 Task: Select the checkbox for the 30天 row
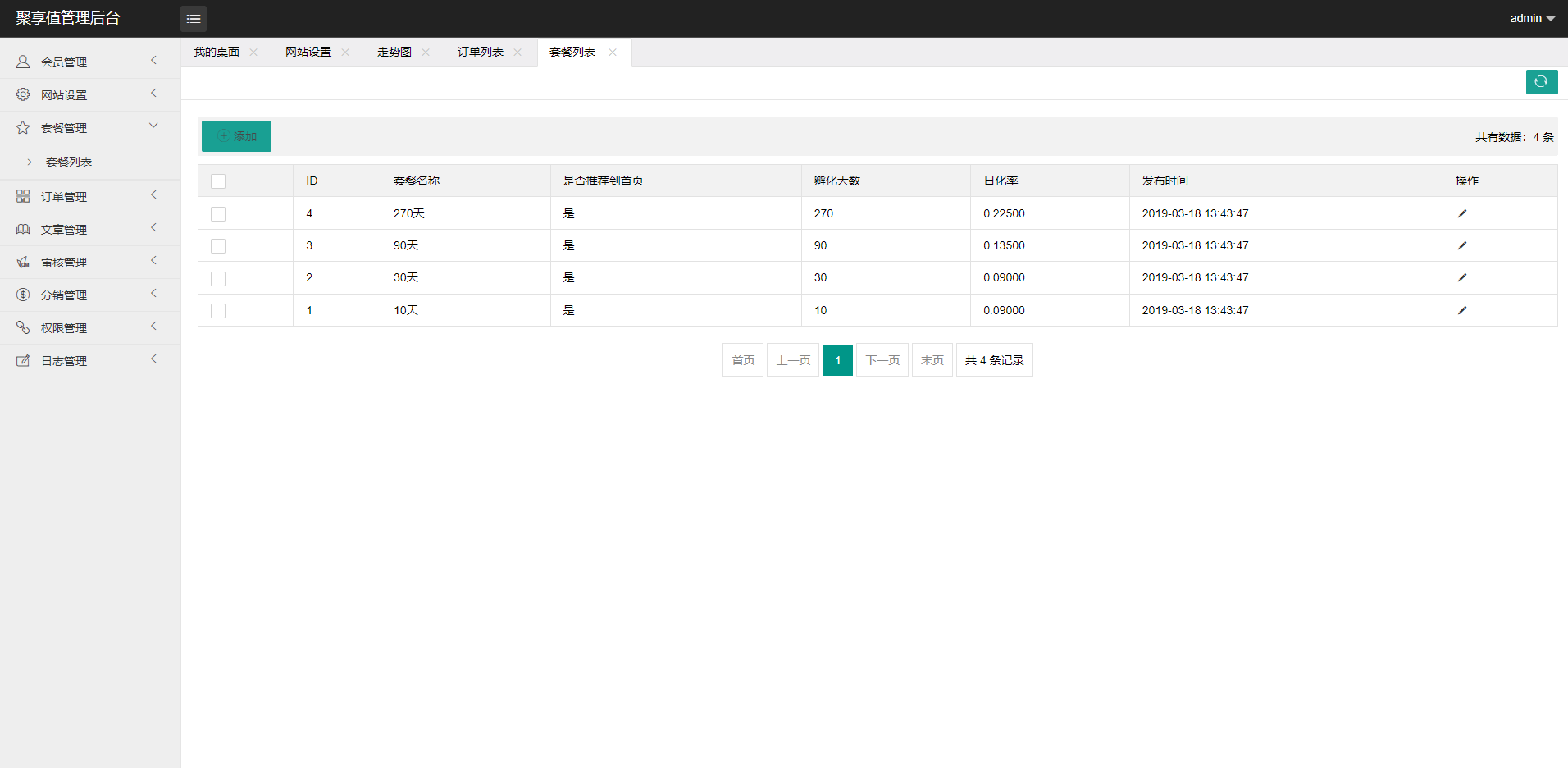tap(218, 279)
